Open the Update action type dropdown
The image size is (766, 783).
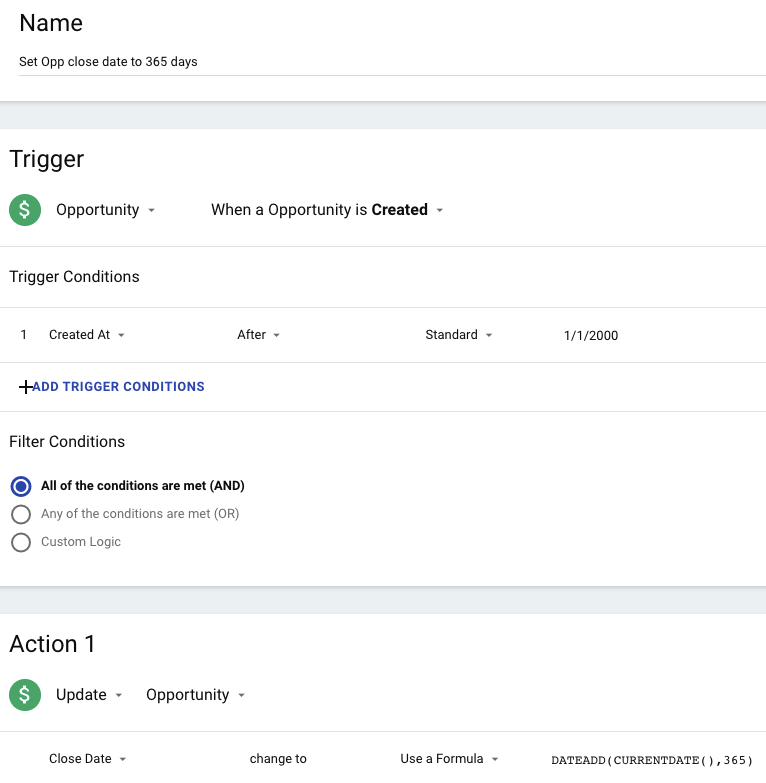89,695
